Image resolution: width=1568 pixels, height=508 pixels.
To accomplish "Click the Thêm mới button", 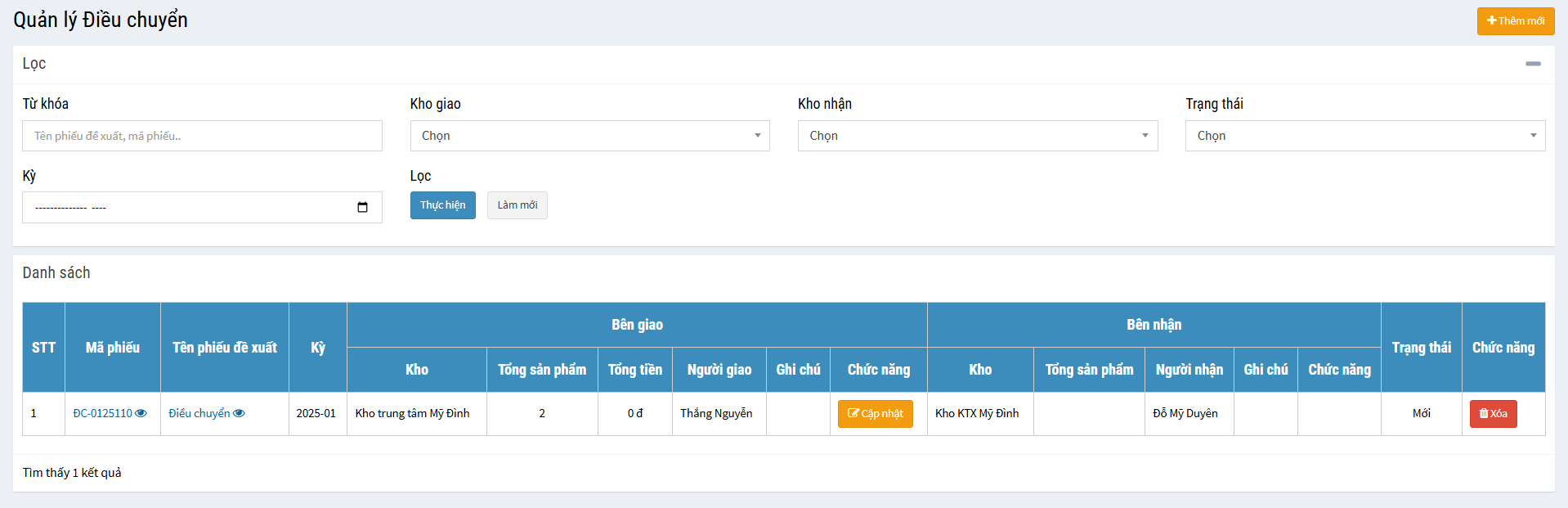I will click(x=1515, y=21).
